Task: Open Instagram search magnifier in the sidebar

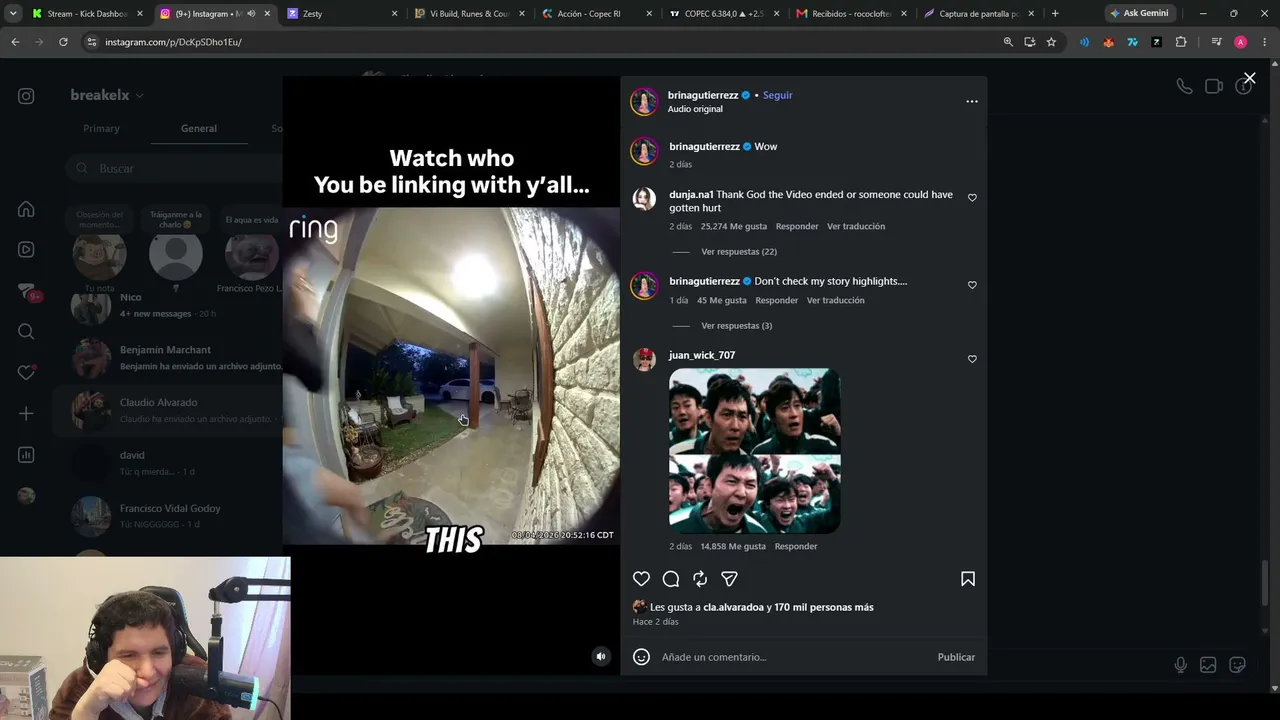Action: (x=26, y=332)
